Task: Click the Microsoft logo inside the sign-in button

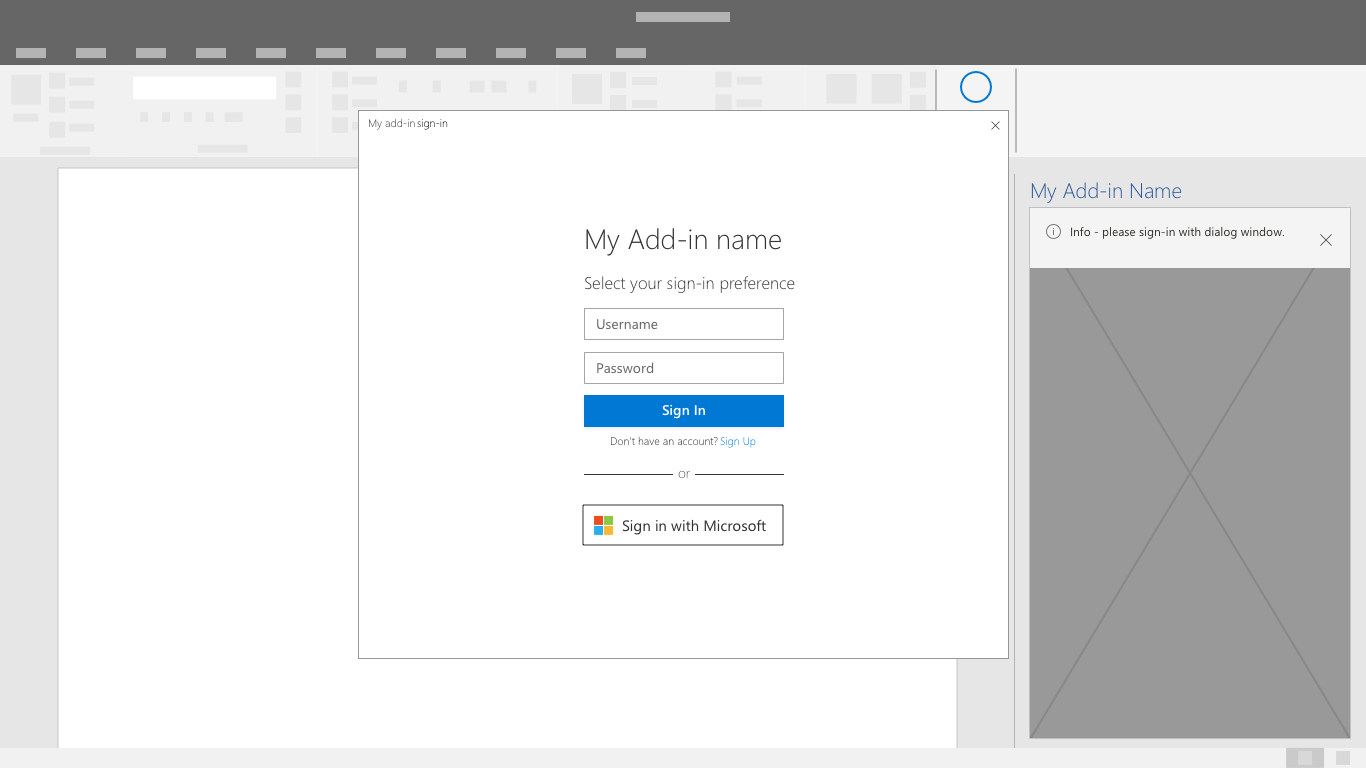Action: (x=603, y=524)
